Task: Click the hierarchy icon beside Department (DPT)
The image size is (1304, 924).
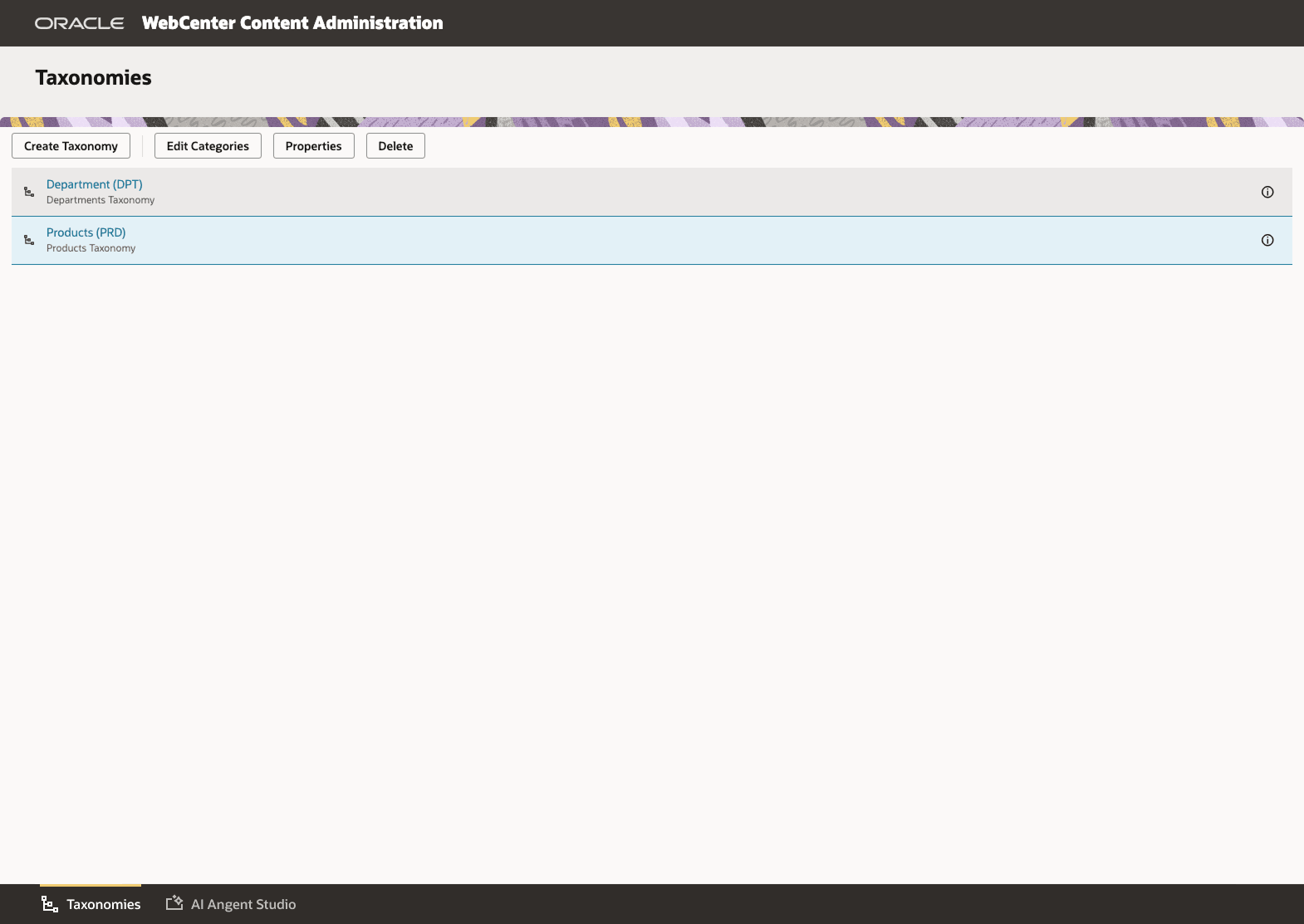Action: pyautogui.click(x=29, y=192)
